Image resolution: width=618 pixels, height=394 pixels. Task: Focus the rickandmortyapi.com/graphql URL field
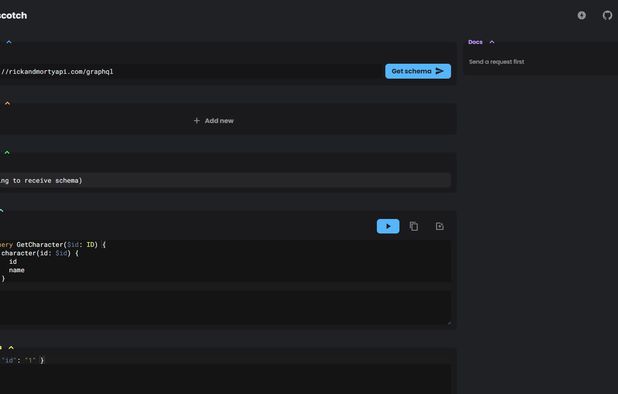191,72
